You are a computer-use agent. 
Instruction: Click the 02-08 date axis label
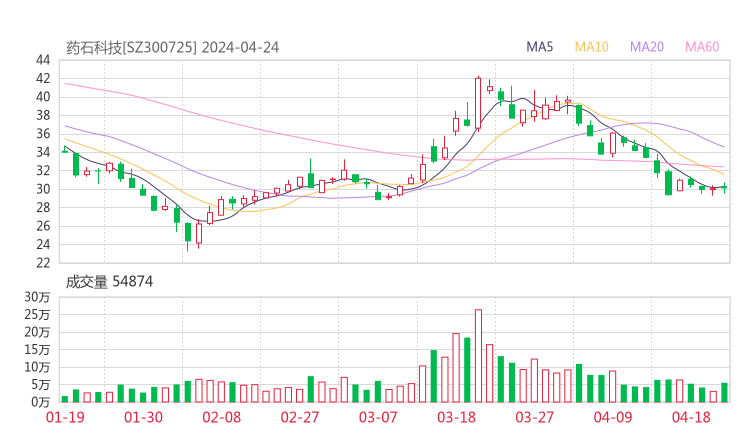(221, 417)
